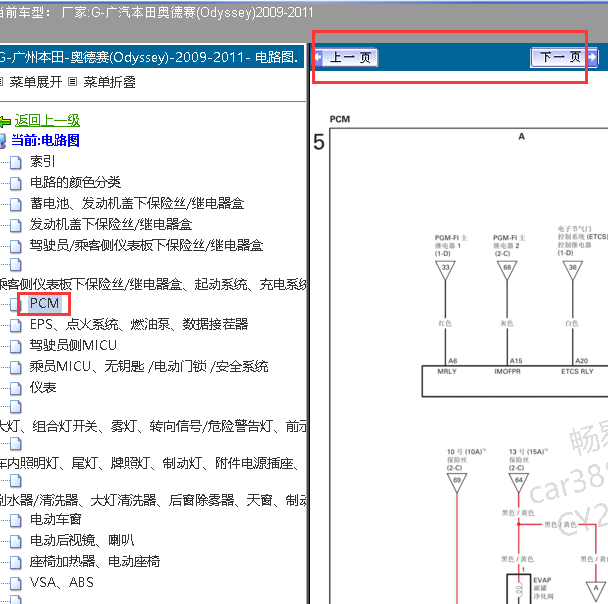Open 车内照明灯、尾灯、牌照灯 entry
Viewport: 608px width, 604px height.
(x=149, y=463)
